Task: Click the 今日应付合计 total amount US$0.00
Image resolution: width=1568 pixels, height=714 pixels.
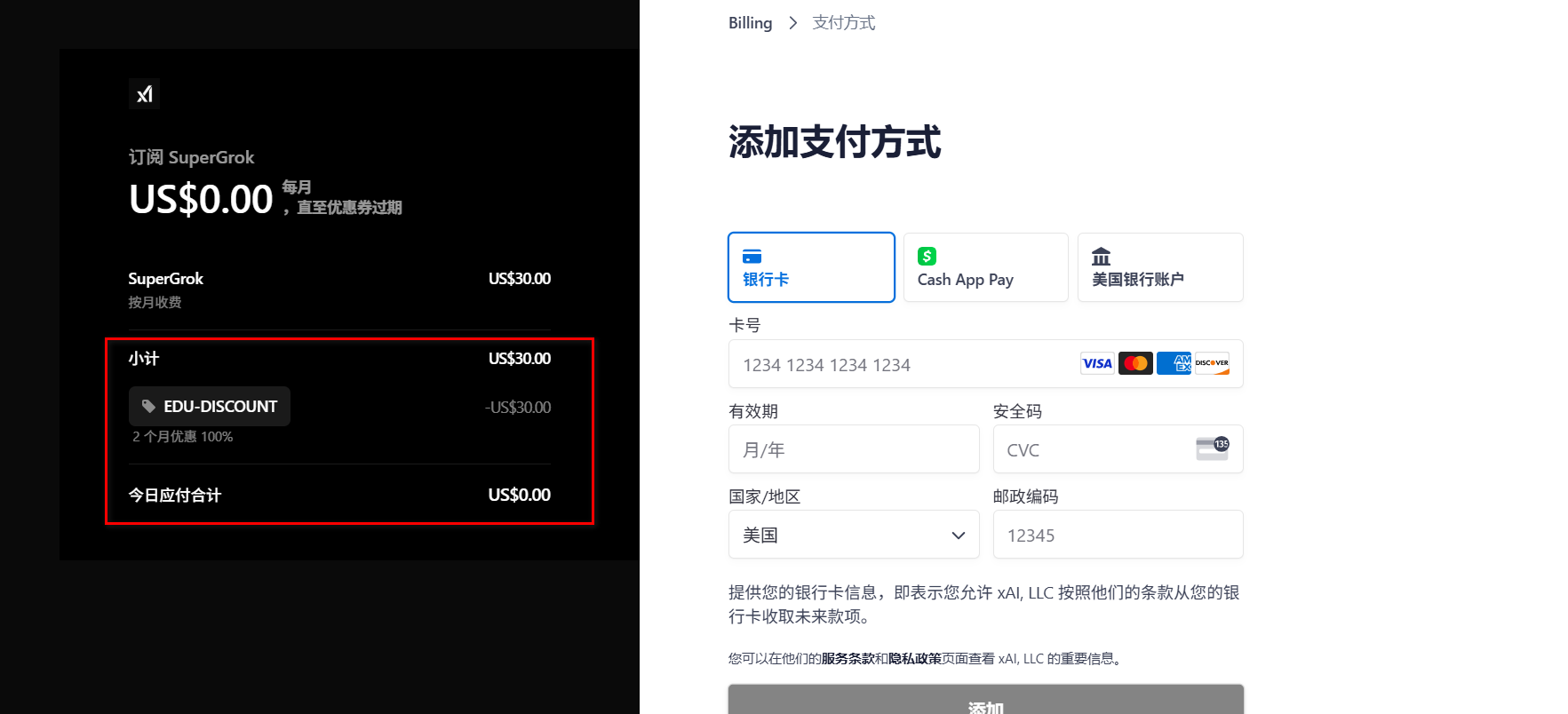Action: click(519, 495)
